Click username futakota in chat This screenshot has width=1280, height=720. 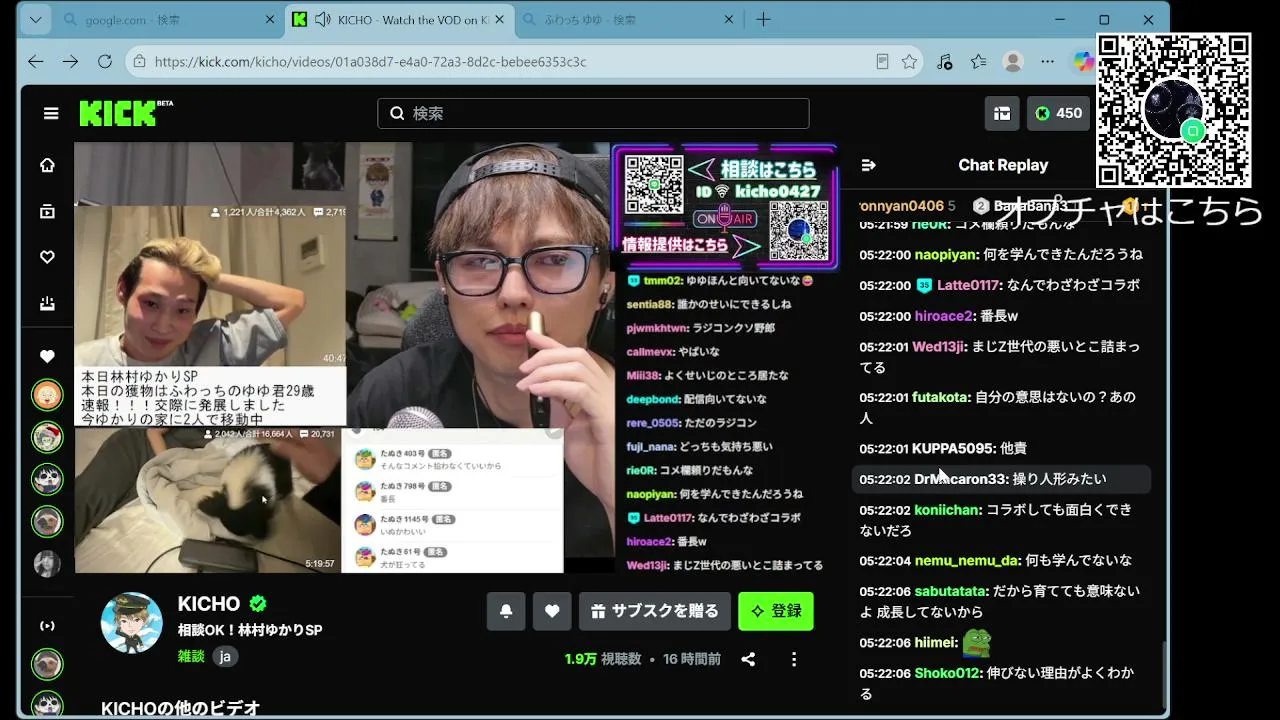click(941, 397)
